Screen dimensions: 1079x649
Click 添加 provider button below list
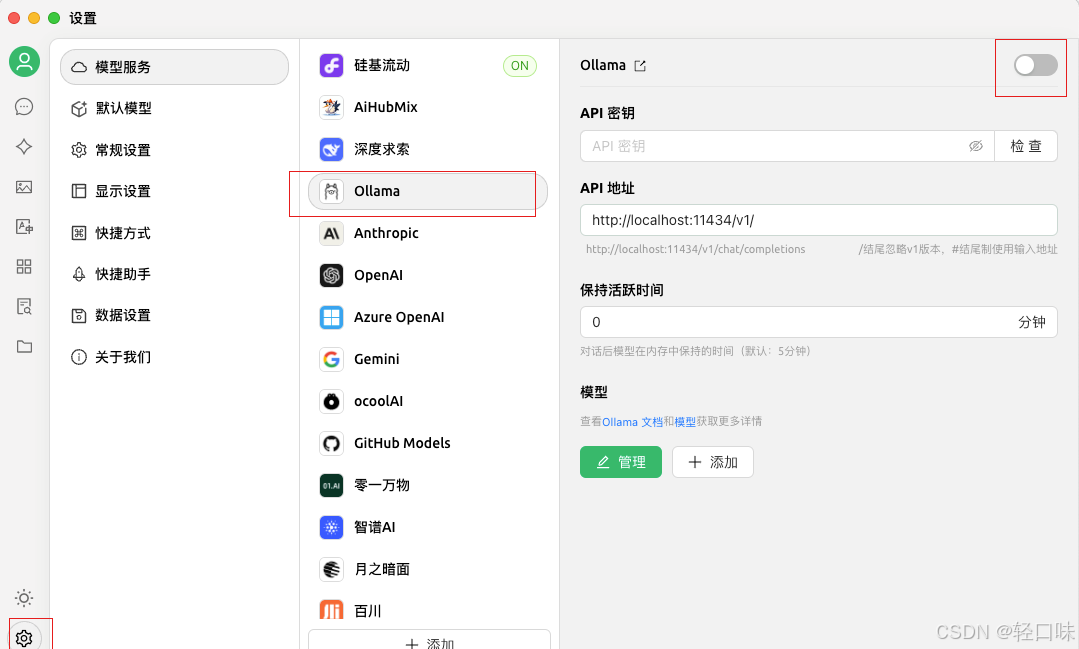coord(429,640)
